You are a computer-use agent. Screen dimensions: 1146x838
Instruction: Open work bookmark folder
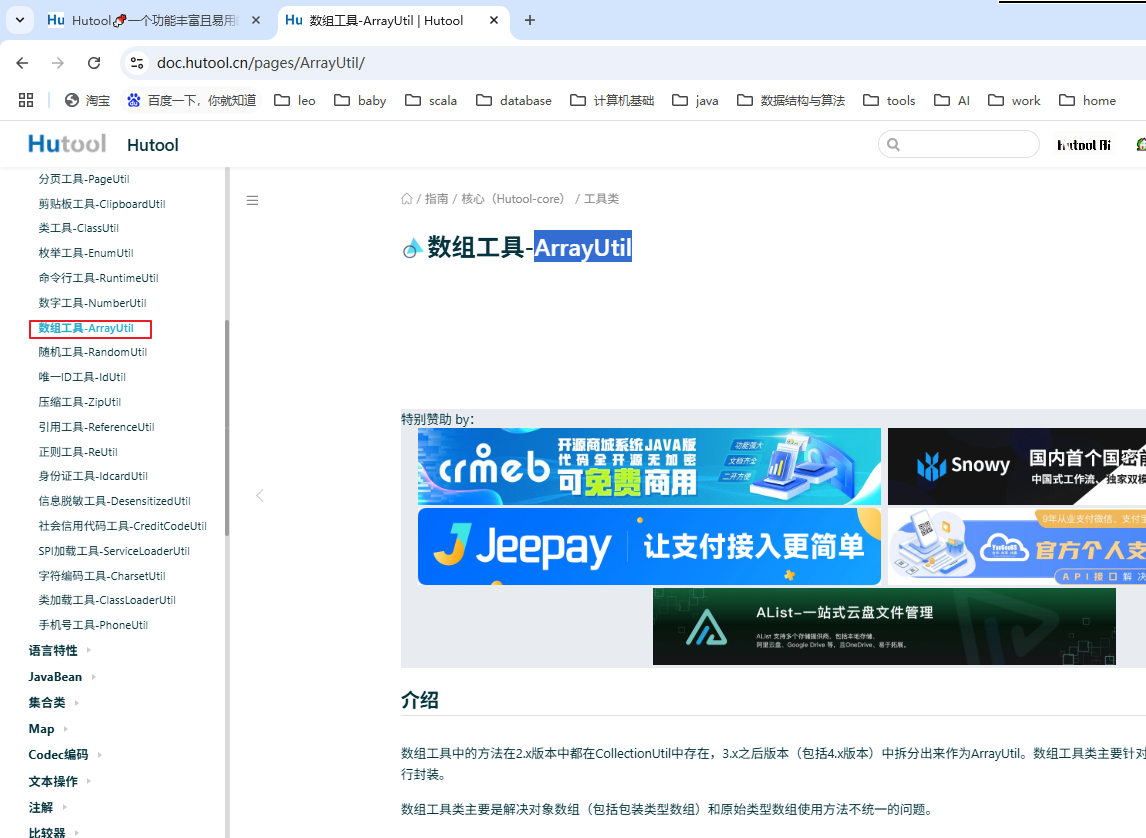tap(1014, 100)
